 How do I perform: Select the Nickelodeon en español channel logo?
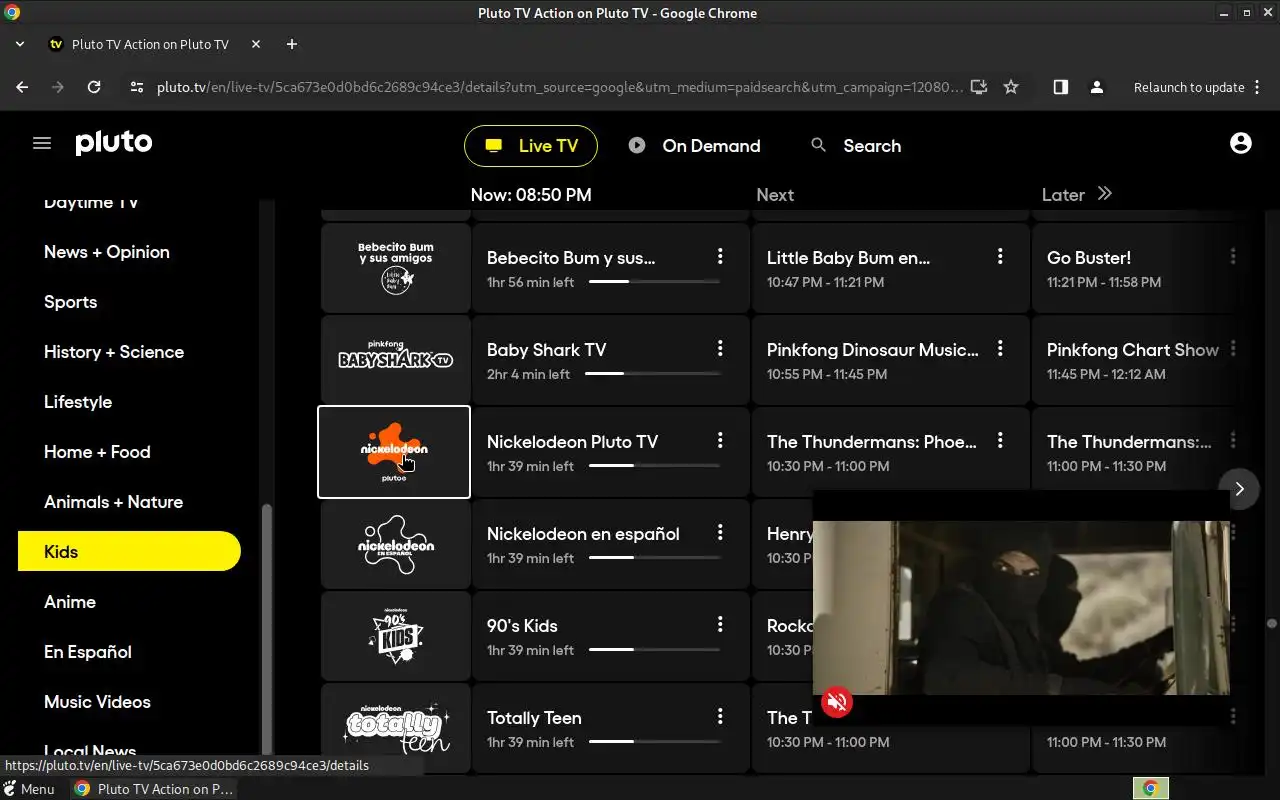coord(395,544)
